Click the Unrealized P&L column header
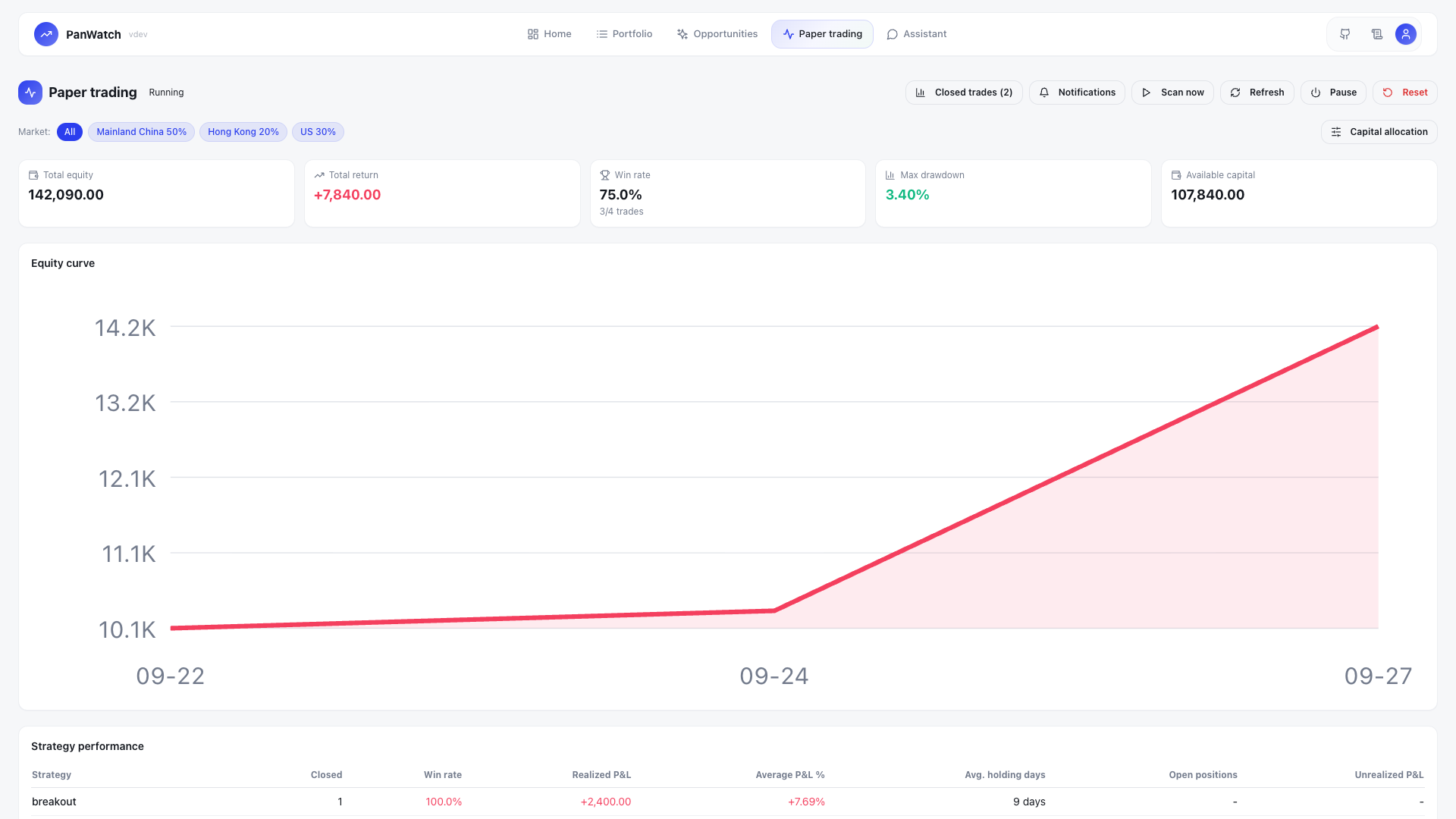 (x=1389, y=775)
